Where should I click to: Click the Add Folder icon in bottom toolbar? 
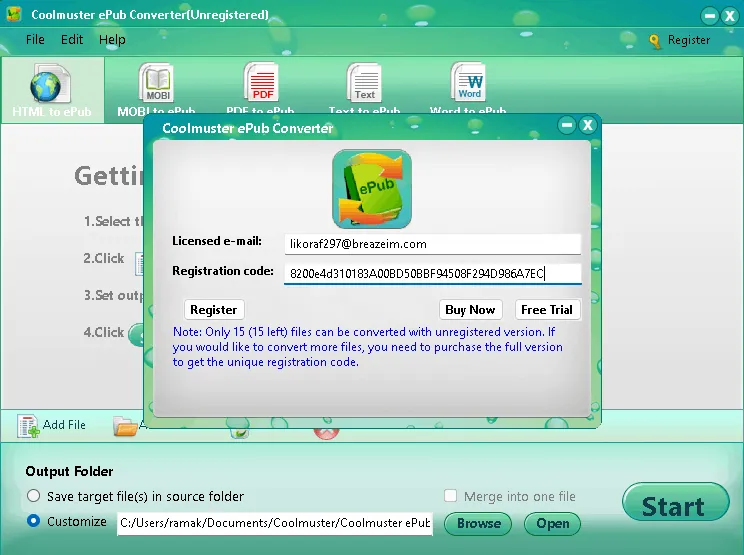click(x=125, y=427)
